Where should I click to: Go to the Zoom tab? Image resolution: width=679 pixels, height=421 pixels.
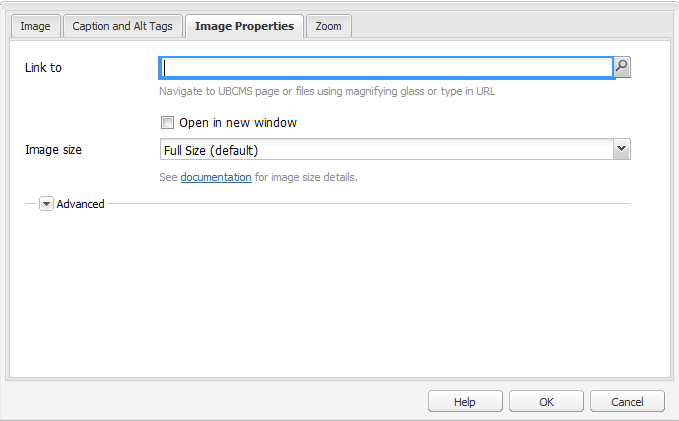(328, 26)
